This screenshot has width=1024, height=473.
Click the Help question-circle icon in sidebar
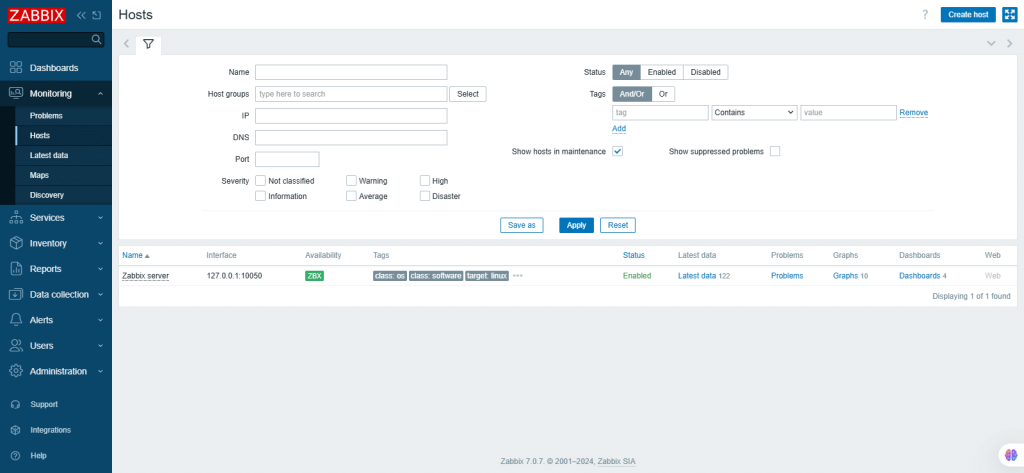click(x=16, y=455)
